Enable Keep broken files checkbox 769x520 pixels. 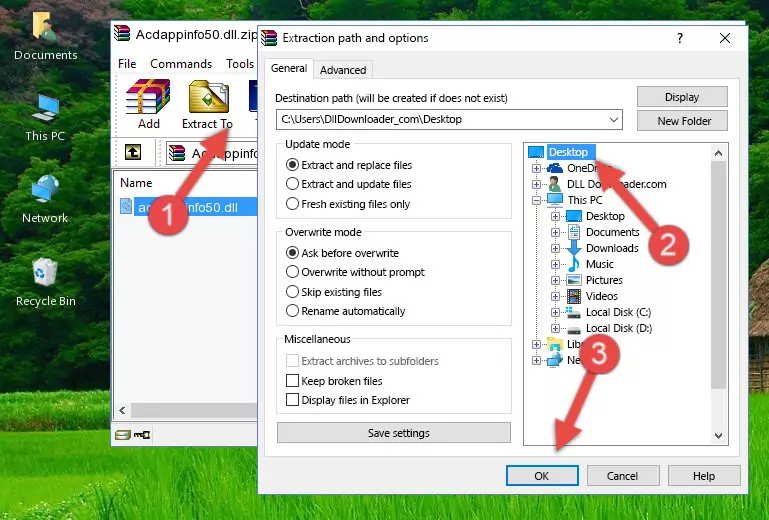pyautogui.click(x=292, y=381)
